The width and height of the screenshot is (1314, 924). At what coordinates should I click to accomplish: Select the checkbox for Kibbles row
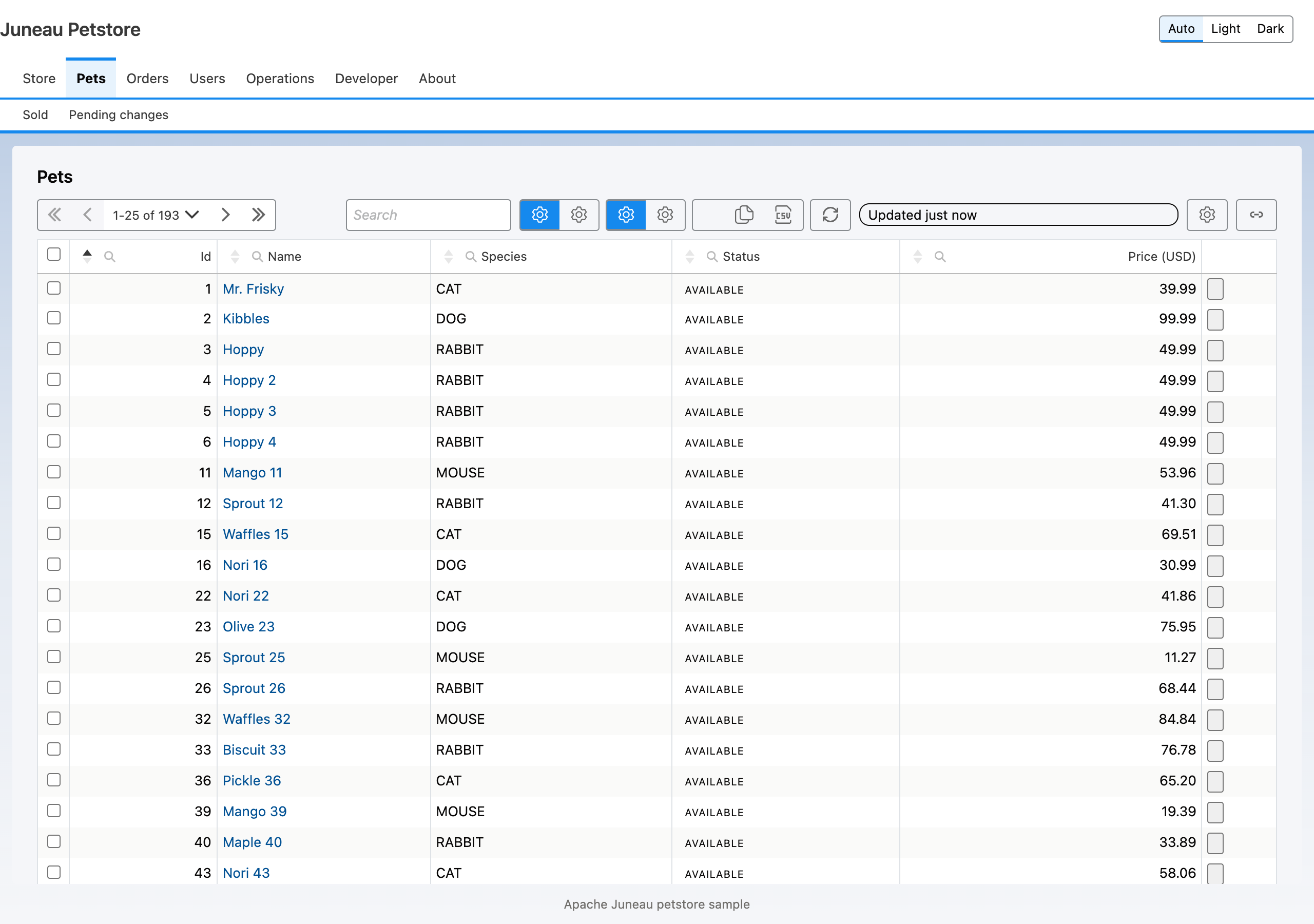[x=54, y=318]
